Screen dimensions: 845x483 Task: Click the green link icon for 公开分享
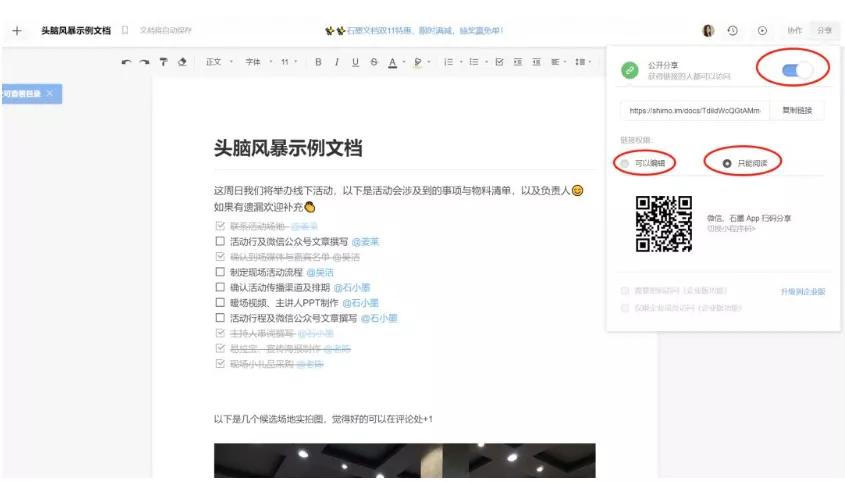coord(629,70)
